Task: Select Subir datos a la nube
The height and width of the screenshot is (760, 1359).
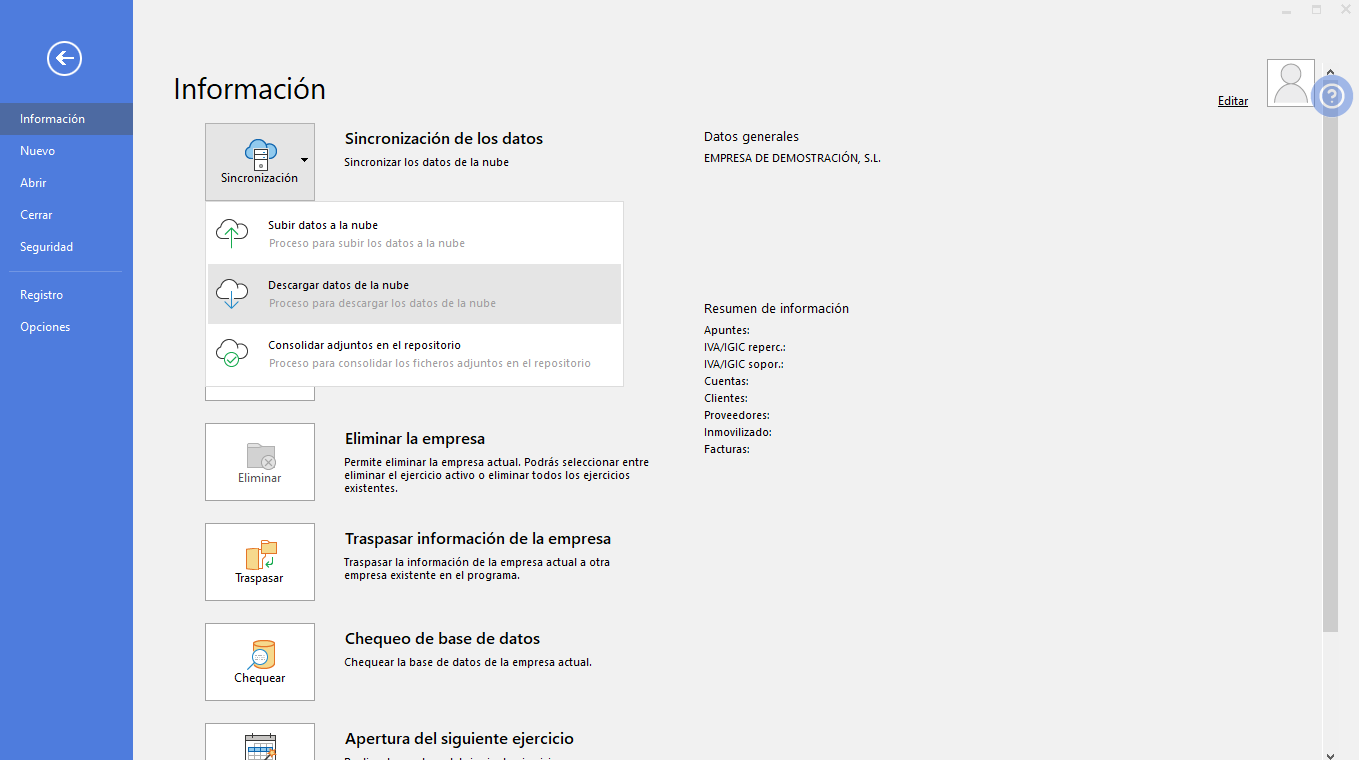Action: point(414,234)
